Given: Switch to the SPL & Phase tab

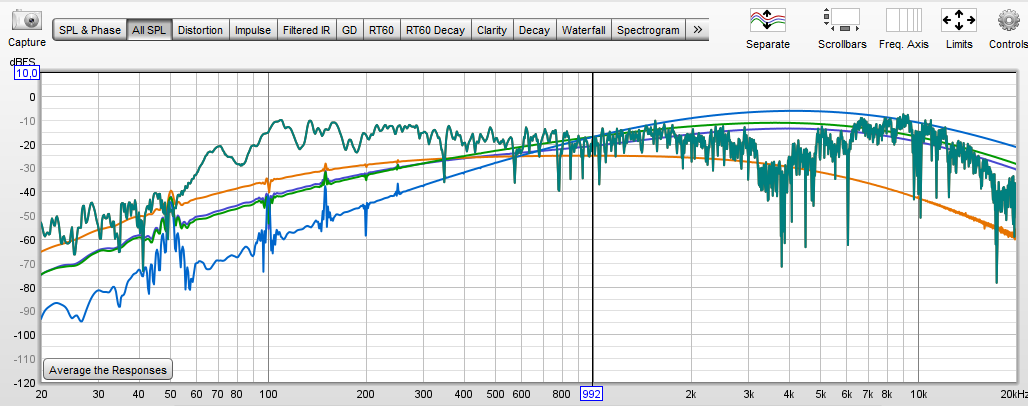Looking at the screenshot, I should coord(90,30).
